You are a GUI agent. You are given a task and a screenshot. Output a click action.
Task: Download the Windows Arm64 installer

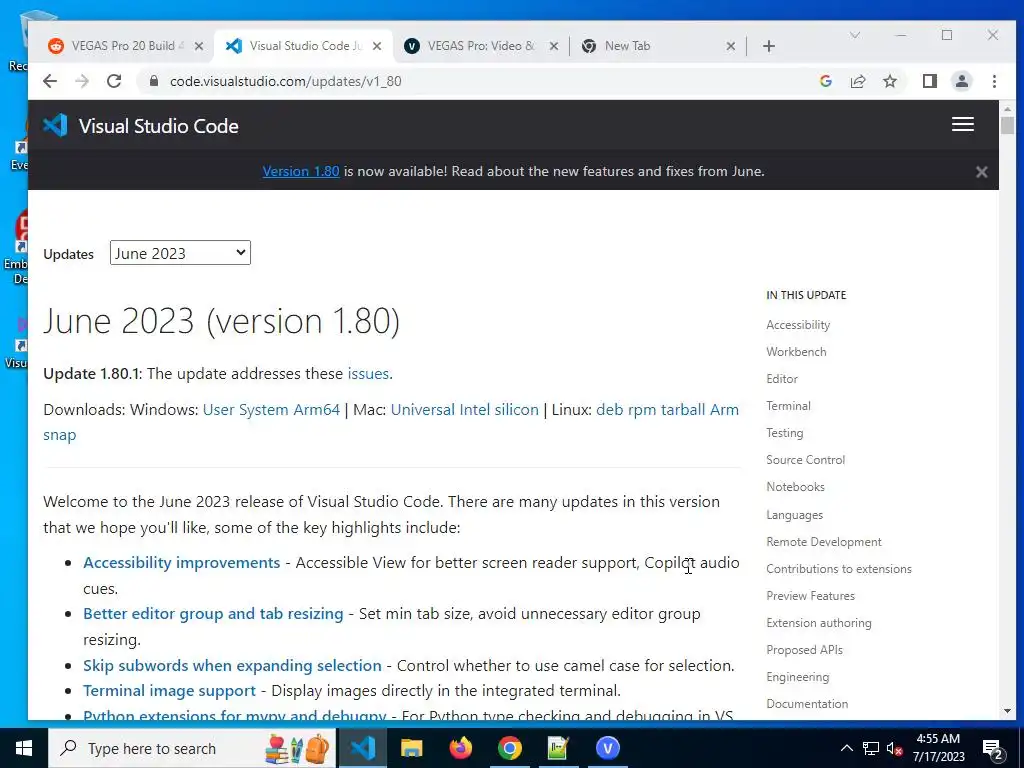[x=316, y=409]
